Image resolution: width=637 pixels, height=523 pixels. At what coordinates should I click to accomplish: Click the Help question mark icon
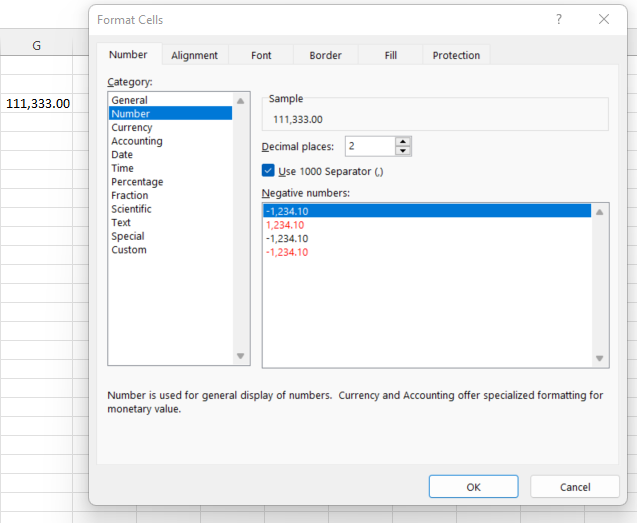(x=559, y=19)
